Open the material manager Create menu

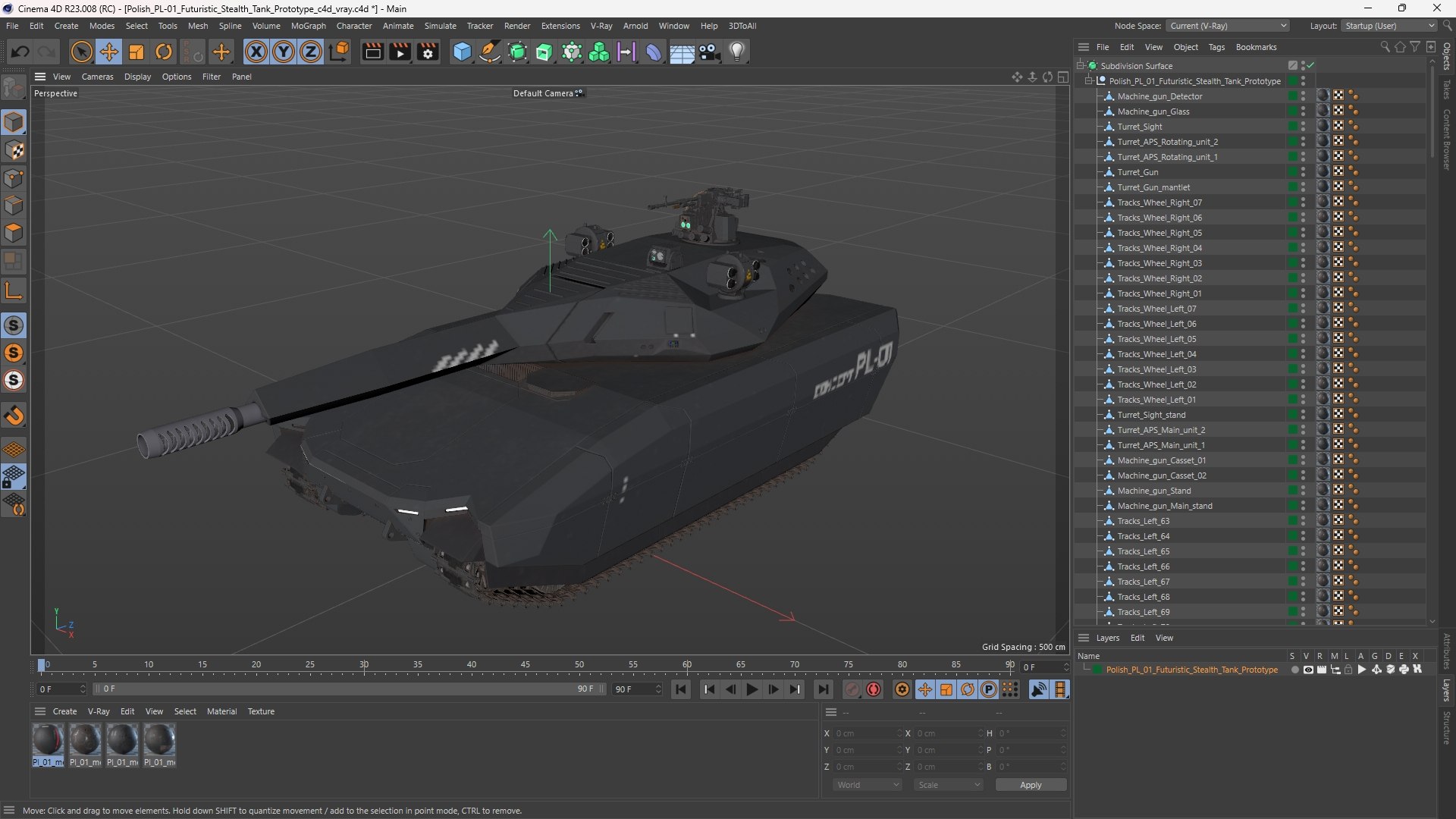[64, 711]
